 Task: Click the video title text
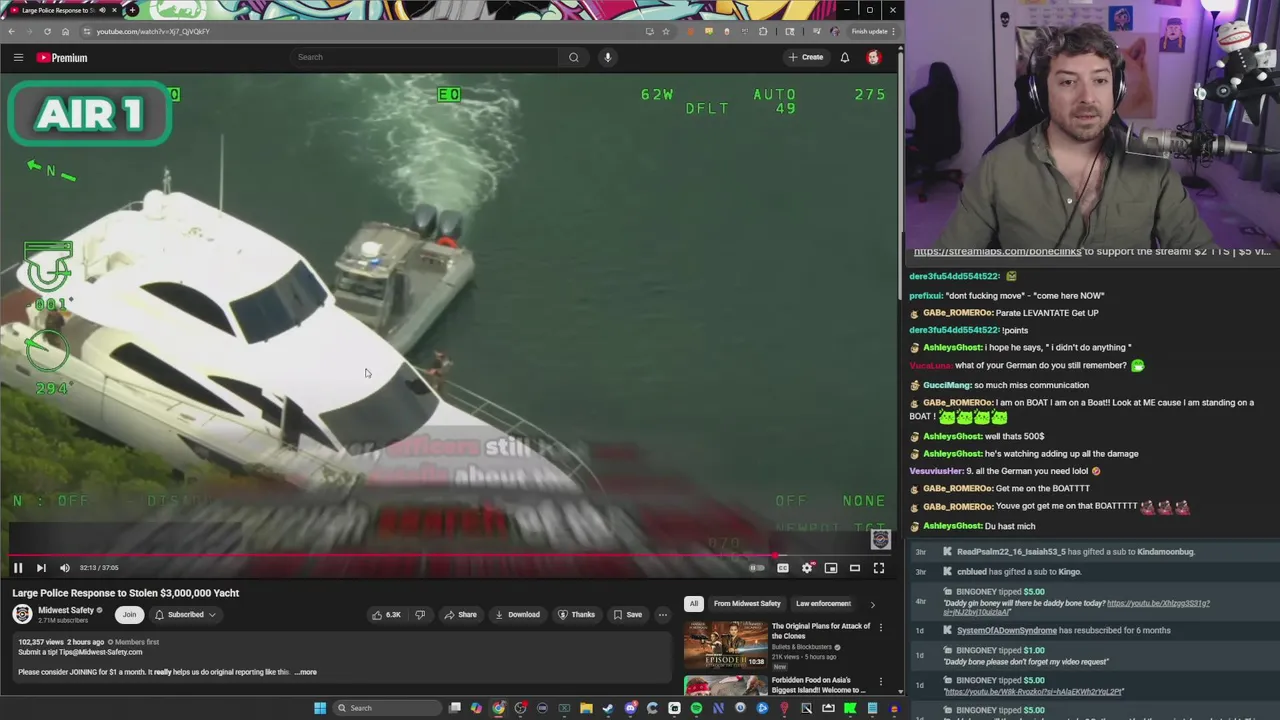(125, 593)
